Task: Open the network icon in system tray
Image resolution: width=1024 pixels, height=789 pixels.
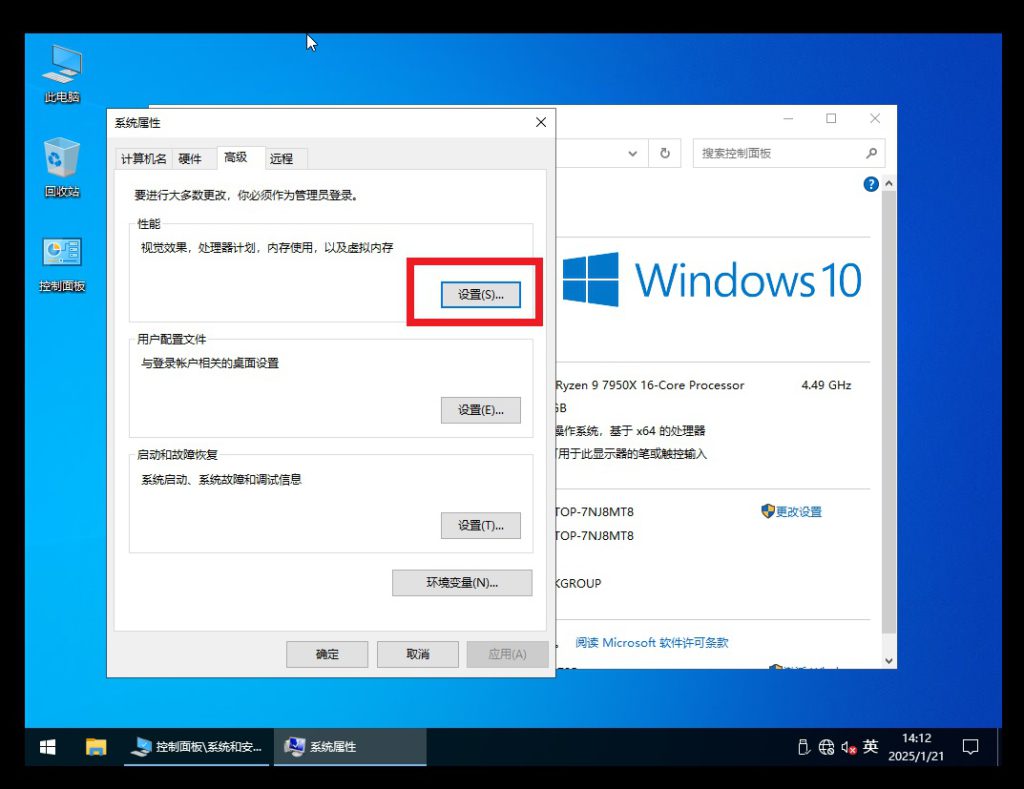Action: (826, 747)
